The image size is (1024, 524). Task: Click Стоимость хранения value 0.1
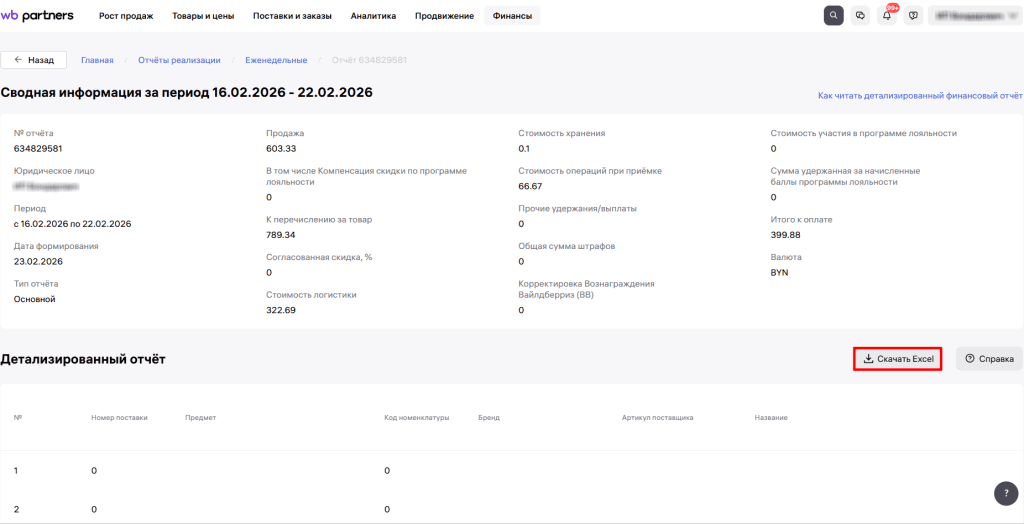point(524,148)
